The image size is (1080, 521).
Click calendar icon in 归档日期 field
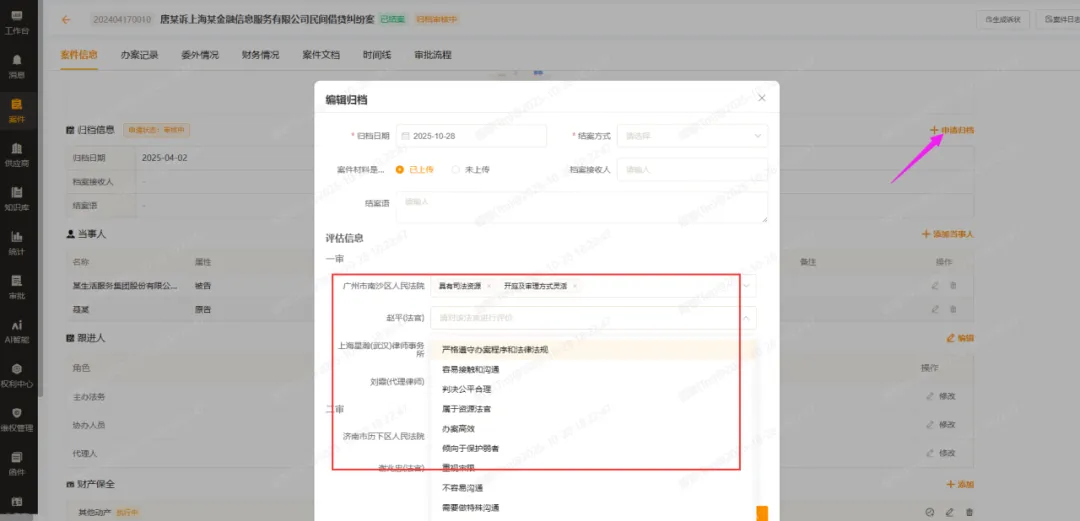(x=406, y=136)
